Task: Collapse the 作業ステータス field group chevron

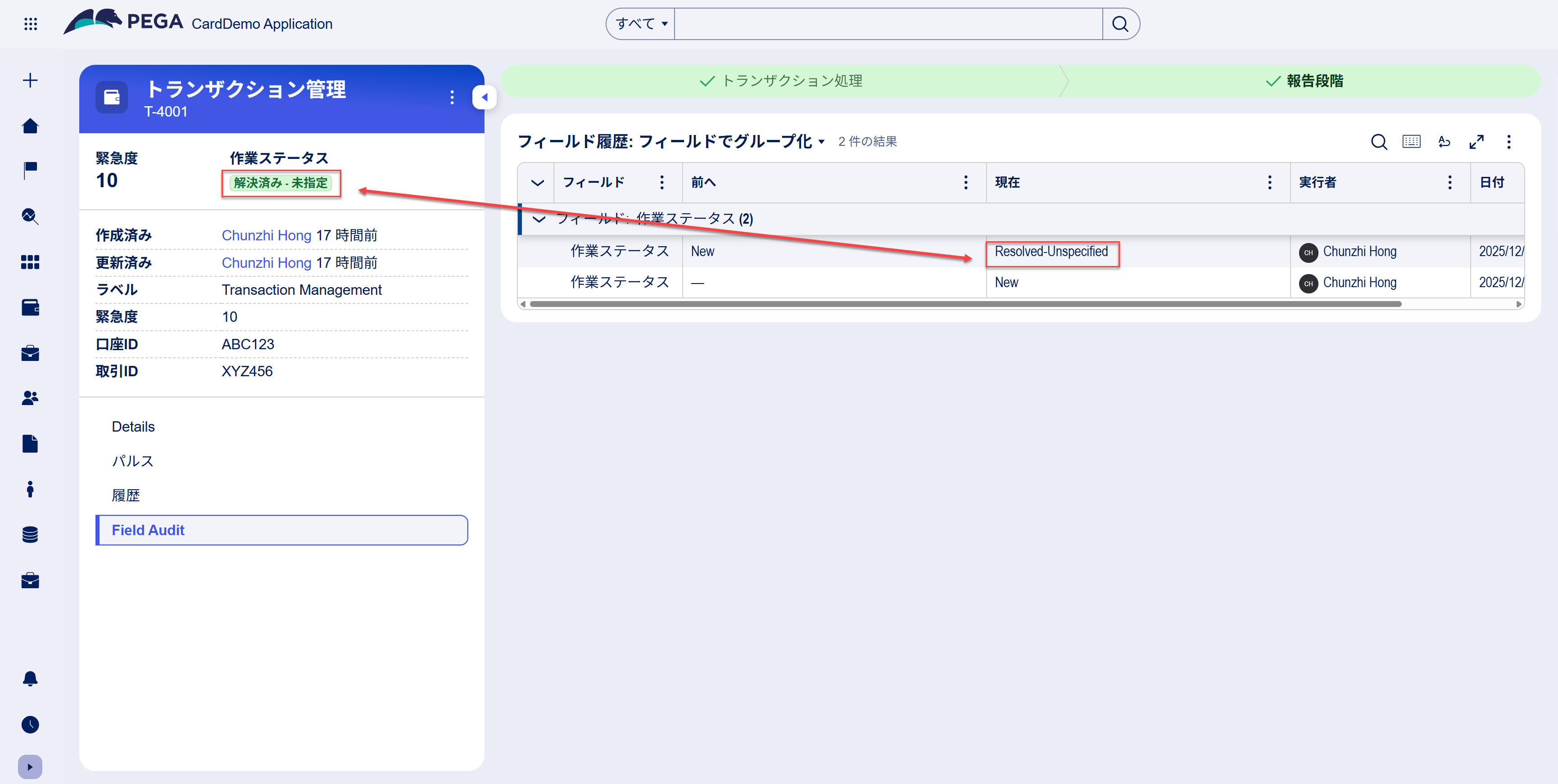Action: click(x=538, y=219)
